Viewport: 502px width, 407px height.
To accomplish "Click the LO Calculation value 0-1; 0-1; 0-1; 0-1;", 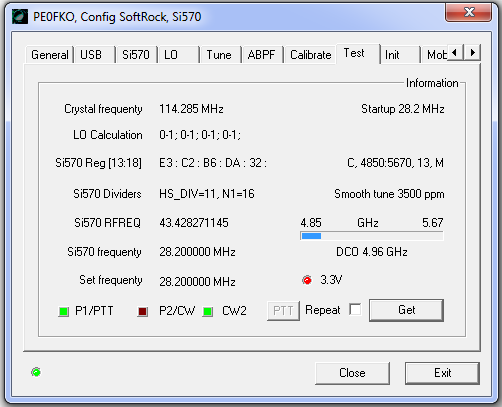I will pyautogui.click(x=200, y=135).
